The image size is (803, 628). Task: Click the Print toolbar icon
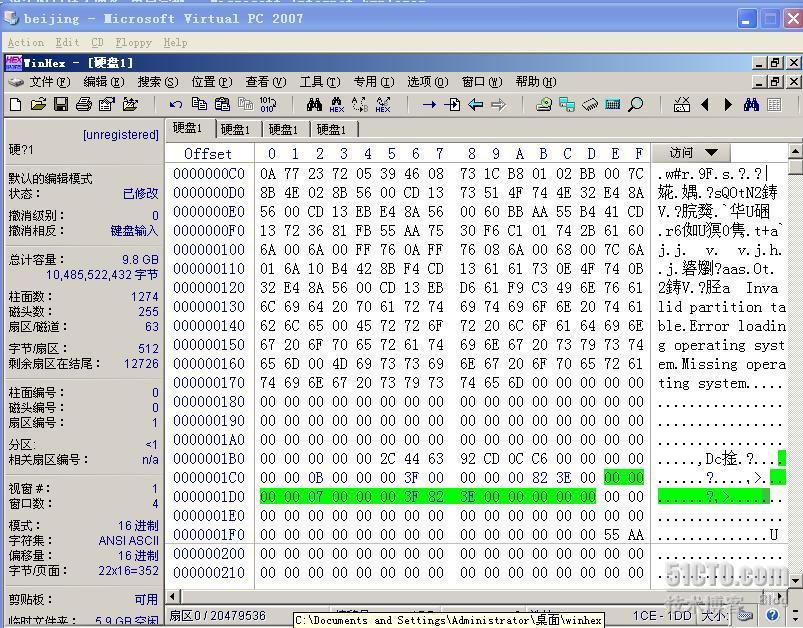pyautogui.click(x=84, y=105)
